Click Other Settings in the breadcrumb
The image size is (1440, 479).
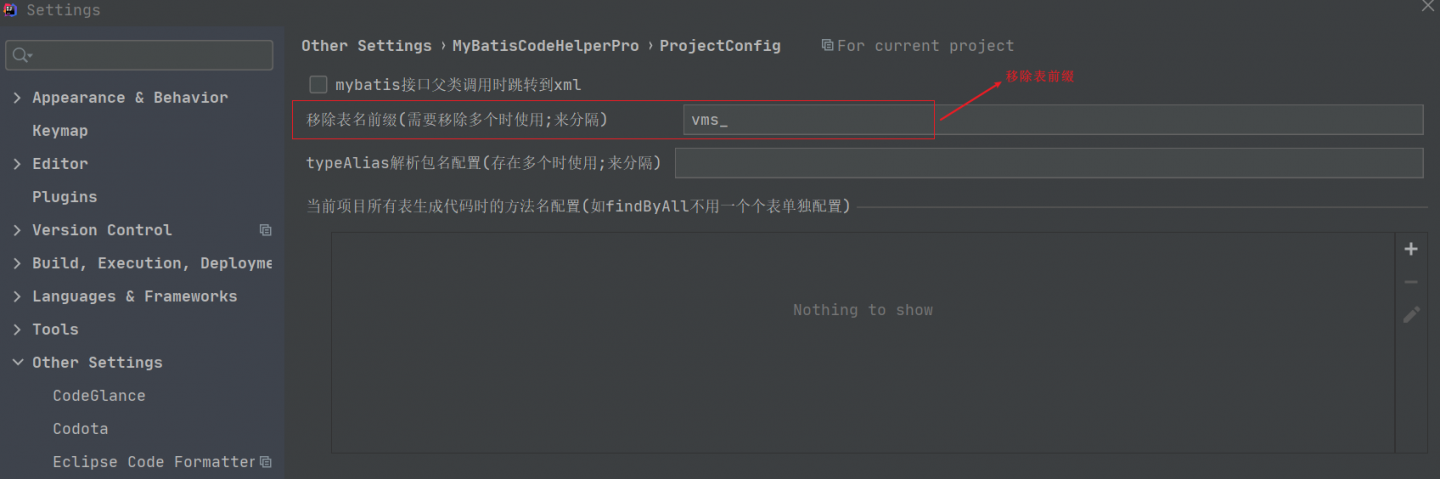click(x=366, y=46)
